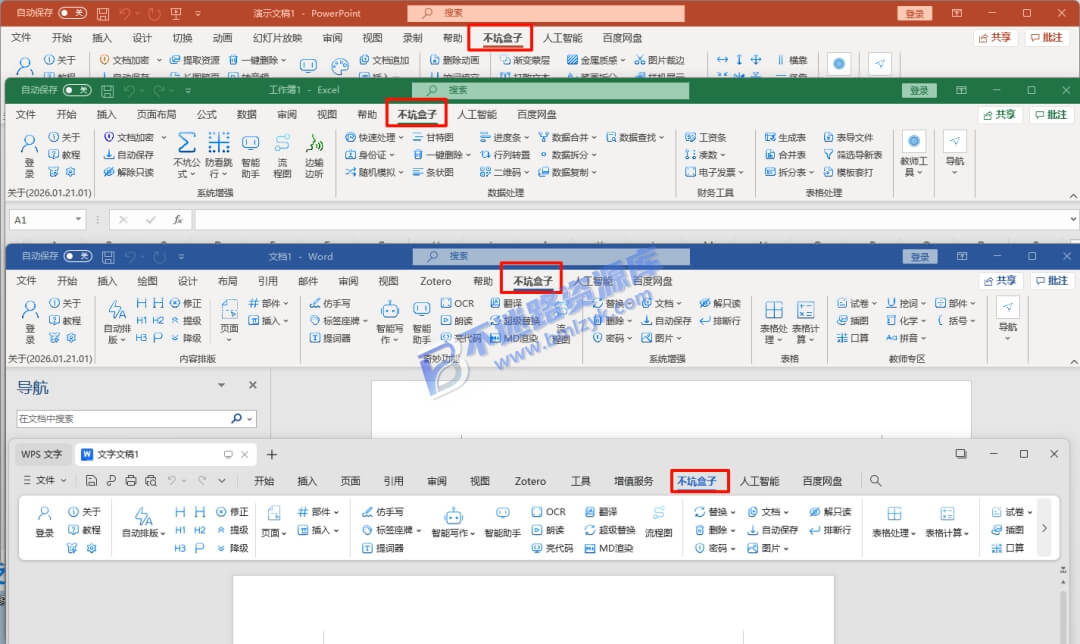Click 流程图 icon in WPS ribbon
The height and width of the screenshot is (644, 1080).
658,513
